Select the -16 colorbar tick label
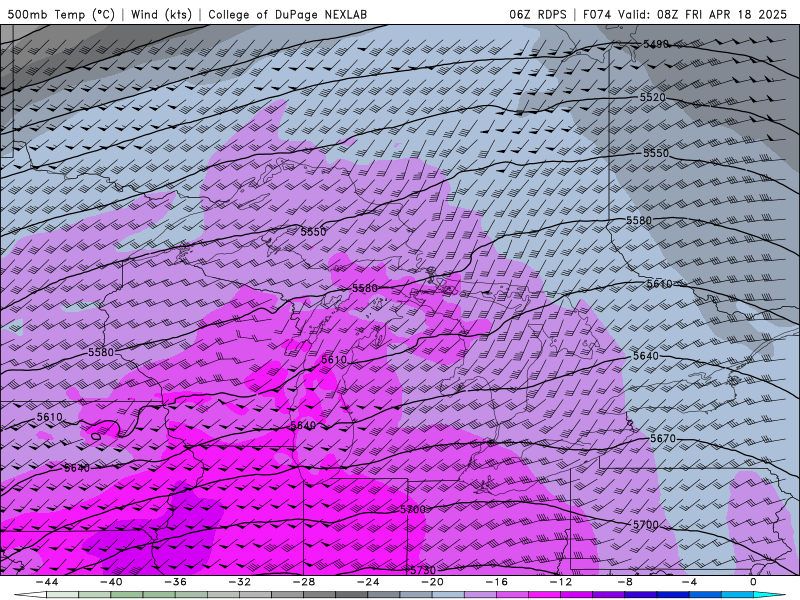 [496, 582]
